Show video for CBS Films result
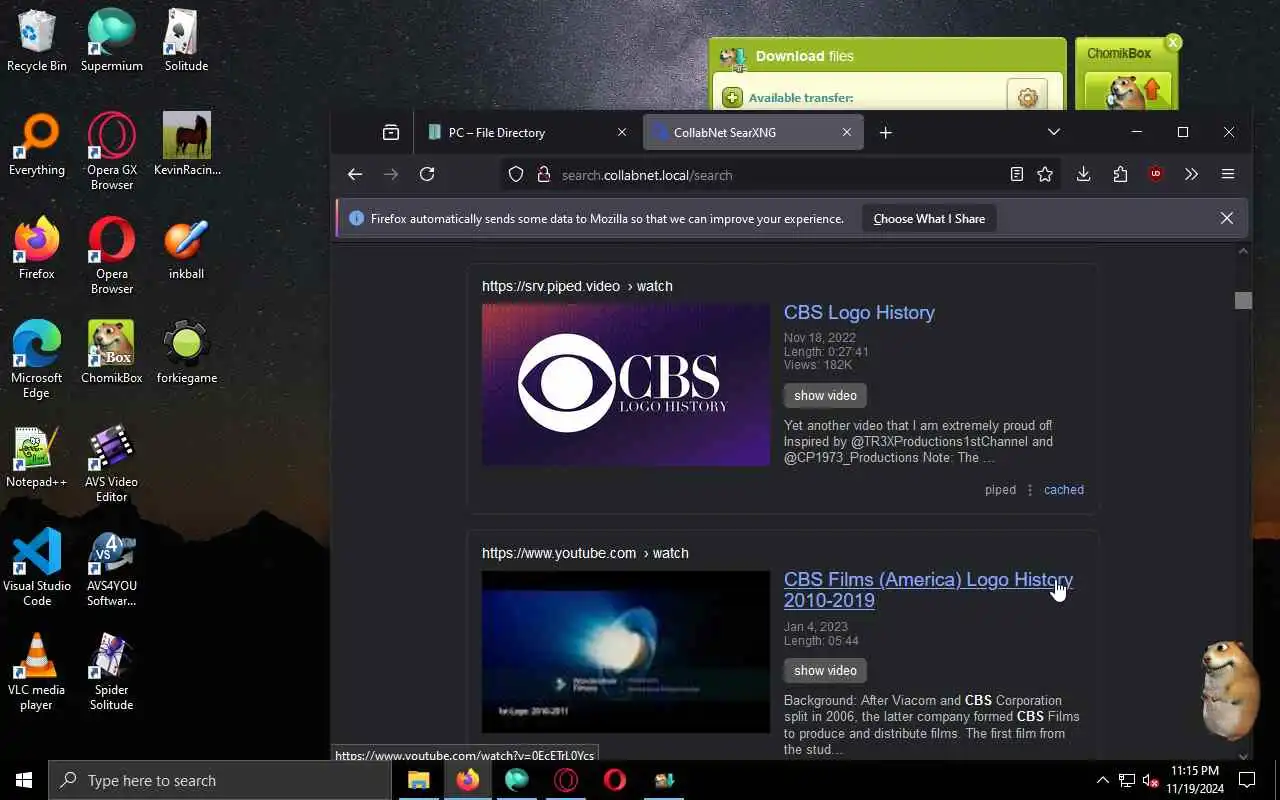The width and height of the screenshot is (1280, 800). 825,670
